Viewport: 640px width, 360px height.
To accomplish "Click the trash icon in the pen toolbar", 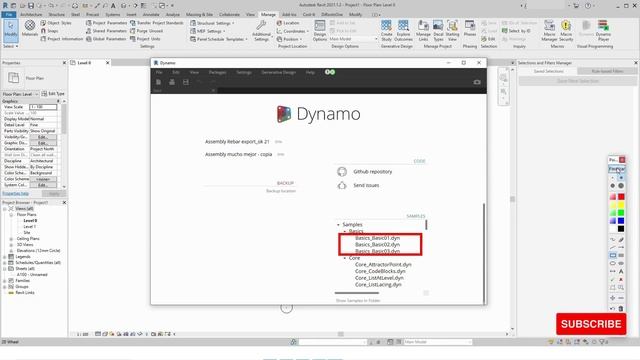I will coord(621,309).
